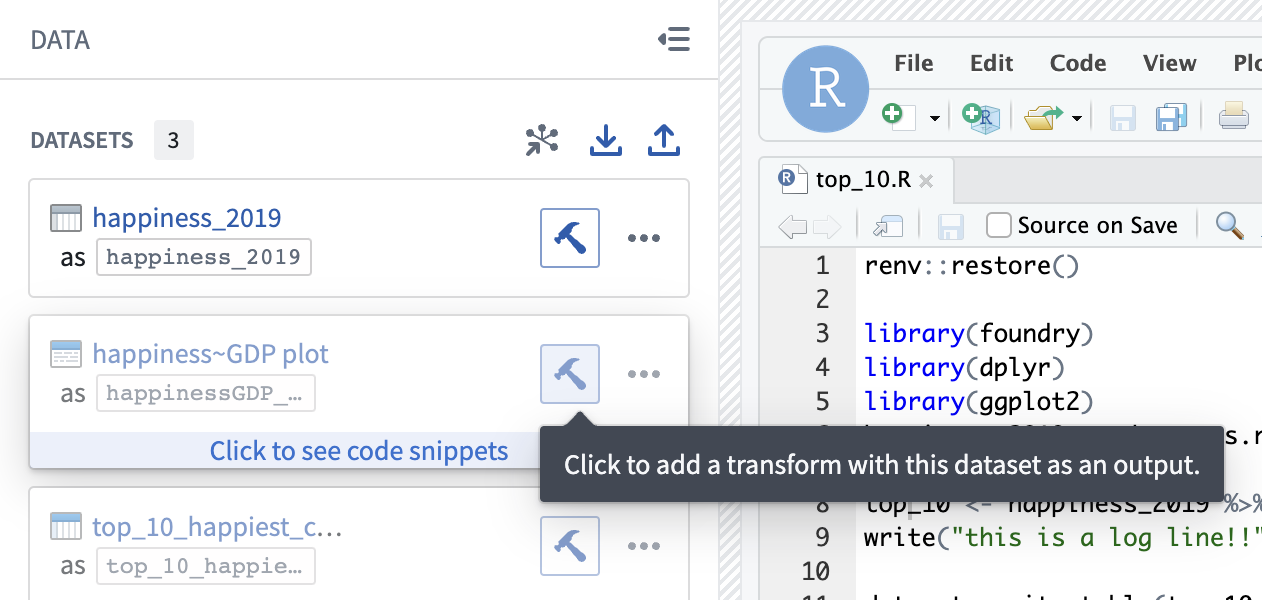Select the top_10.R editor tab
Image resolution: width=1262 pixels, height=600 pixels.
tap(857, 180)
